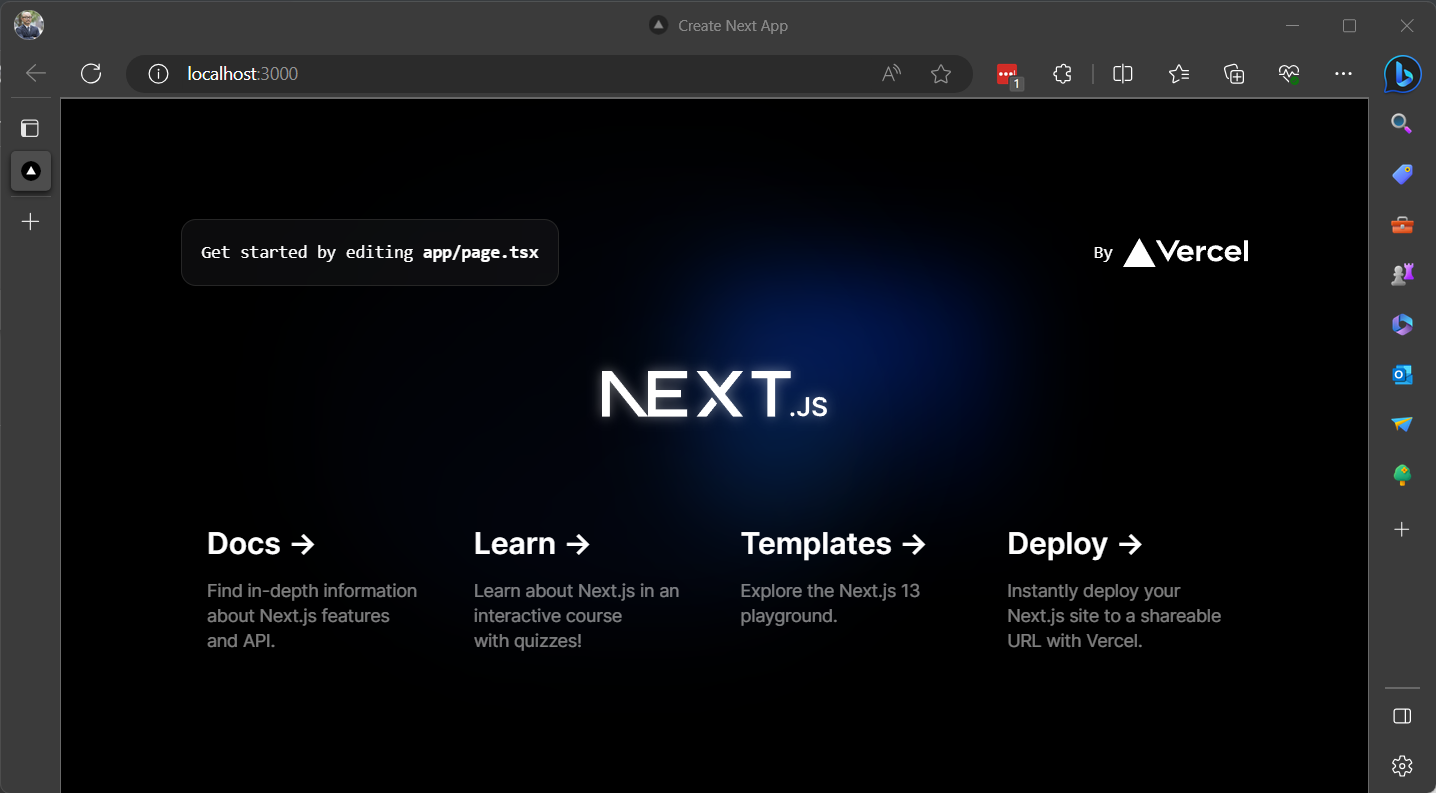Open sidebar settings gear

click(x=1402, y=766)
